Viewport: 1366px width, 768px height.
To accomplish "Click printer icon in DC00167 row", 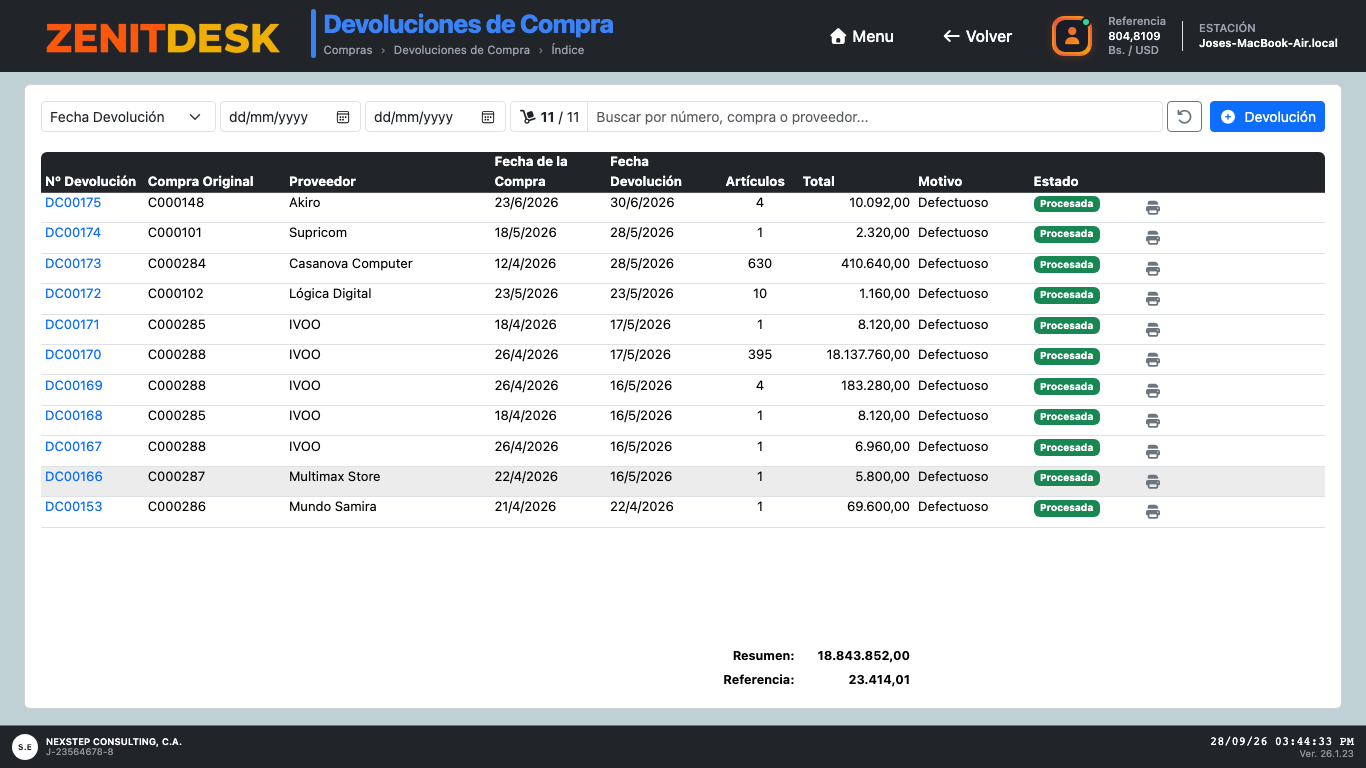I will click(x=1153, y=452).
